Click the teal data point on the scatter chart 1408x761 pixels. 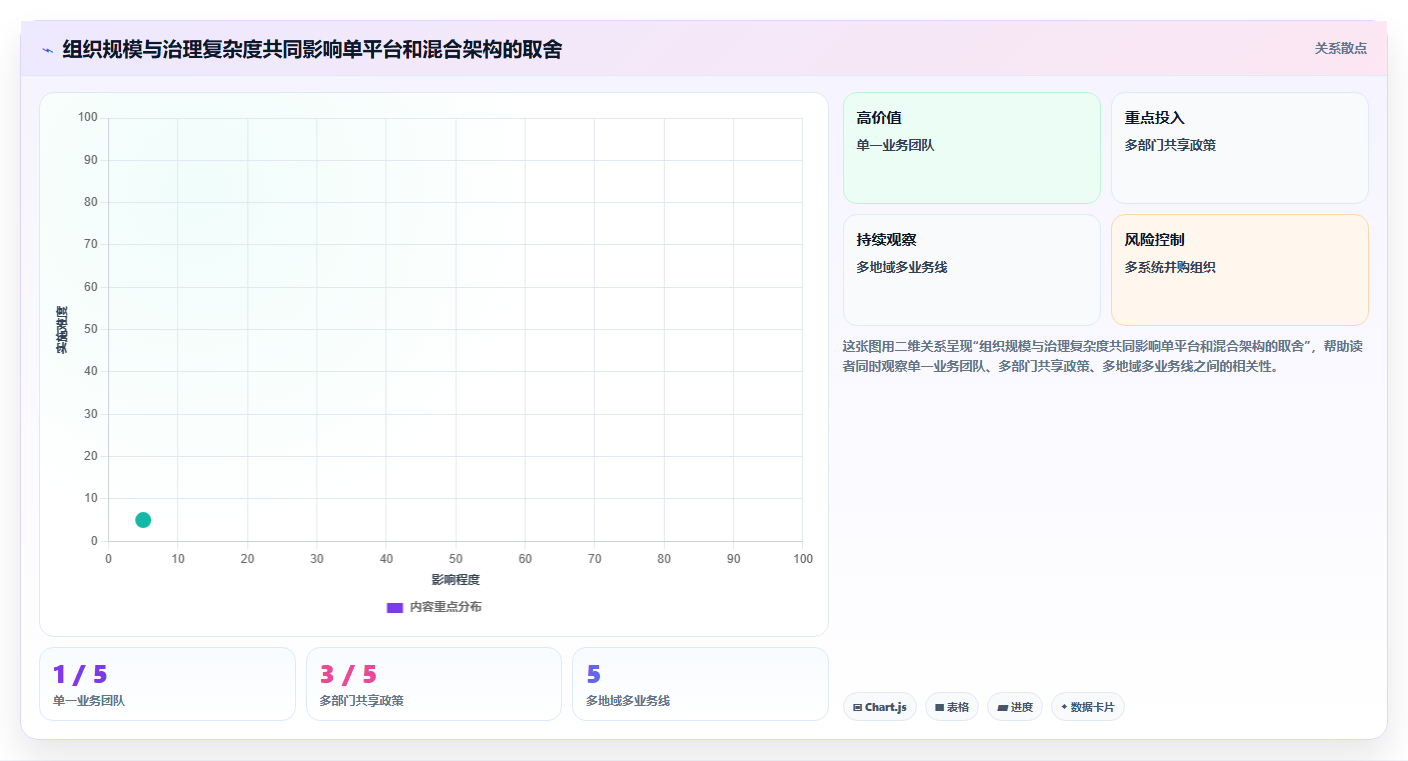click(143, 520)
